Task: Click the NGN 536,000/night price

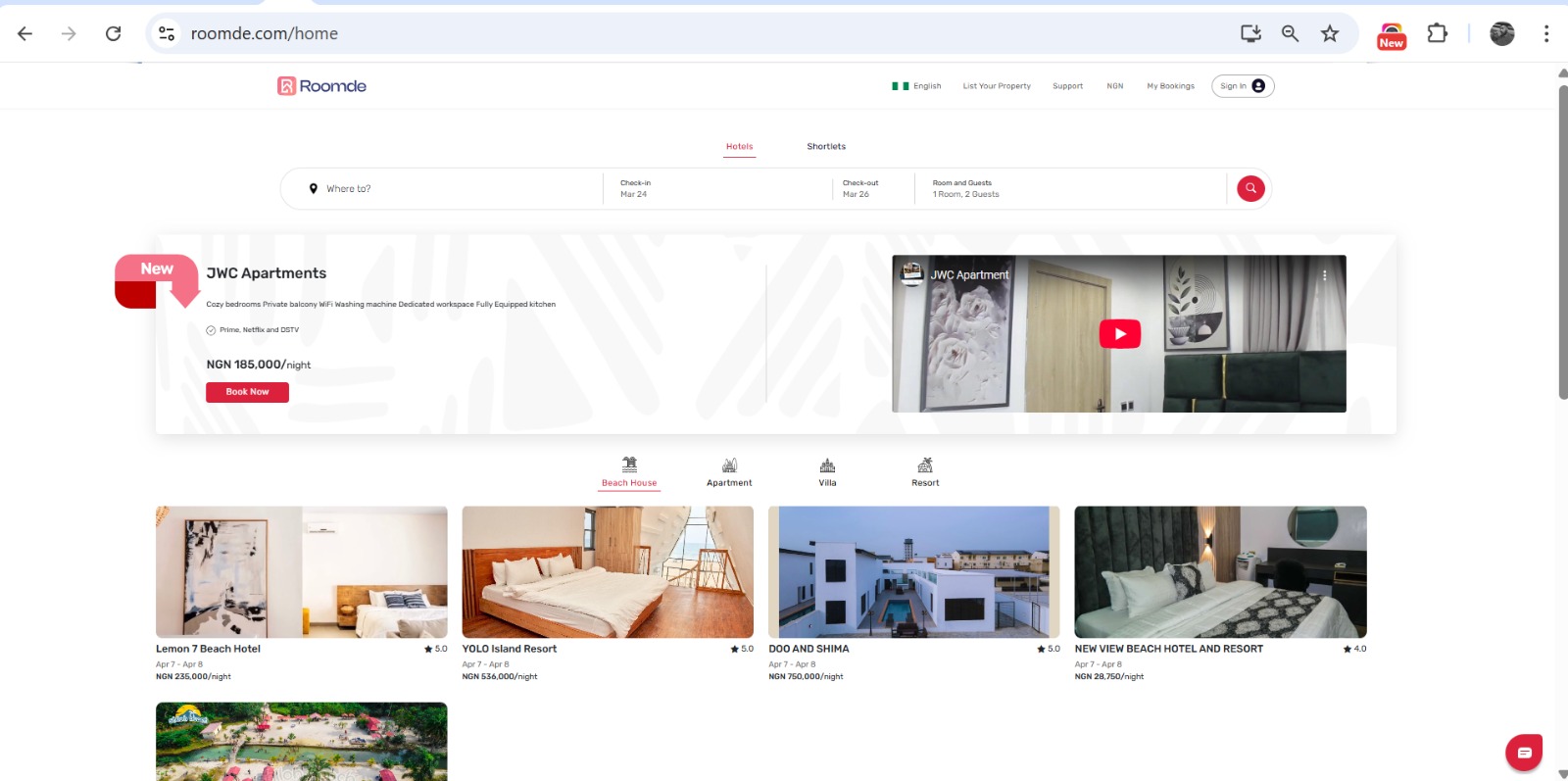Action: [500, 676]
